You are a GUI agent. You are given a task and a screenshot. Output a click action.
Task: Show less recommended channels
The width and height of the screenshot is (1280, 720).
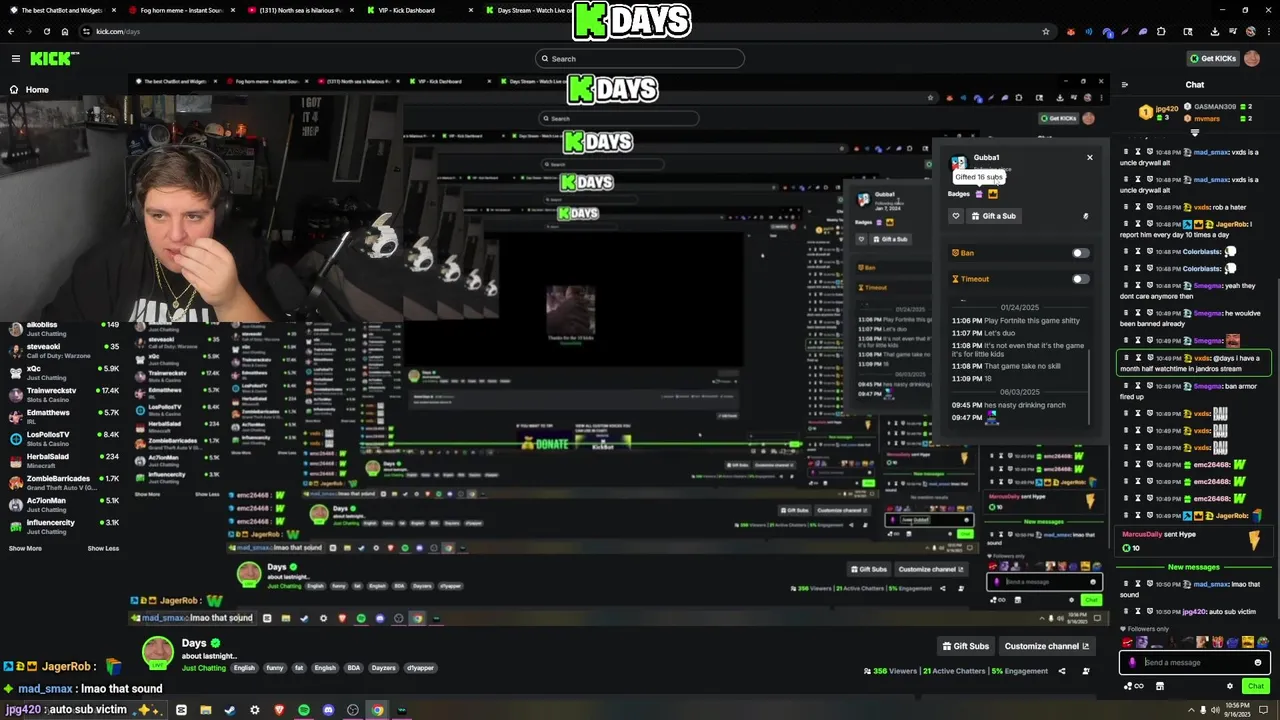pos(103,548)
